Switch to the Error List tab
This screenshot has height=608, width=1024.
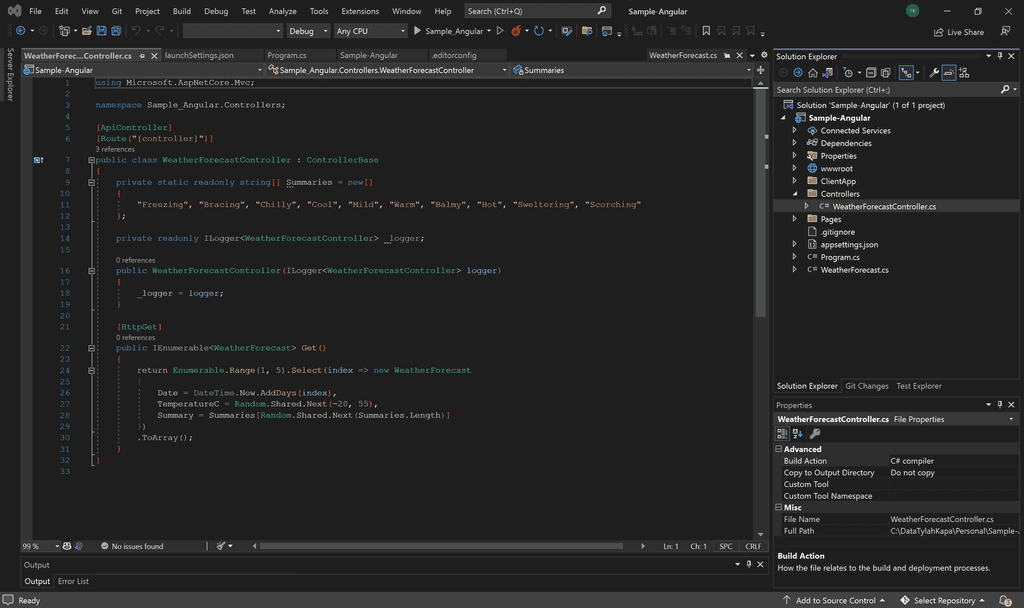pyautogui.click(x=73, y=581)
